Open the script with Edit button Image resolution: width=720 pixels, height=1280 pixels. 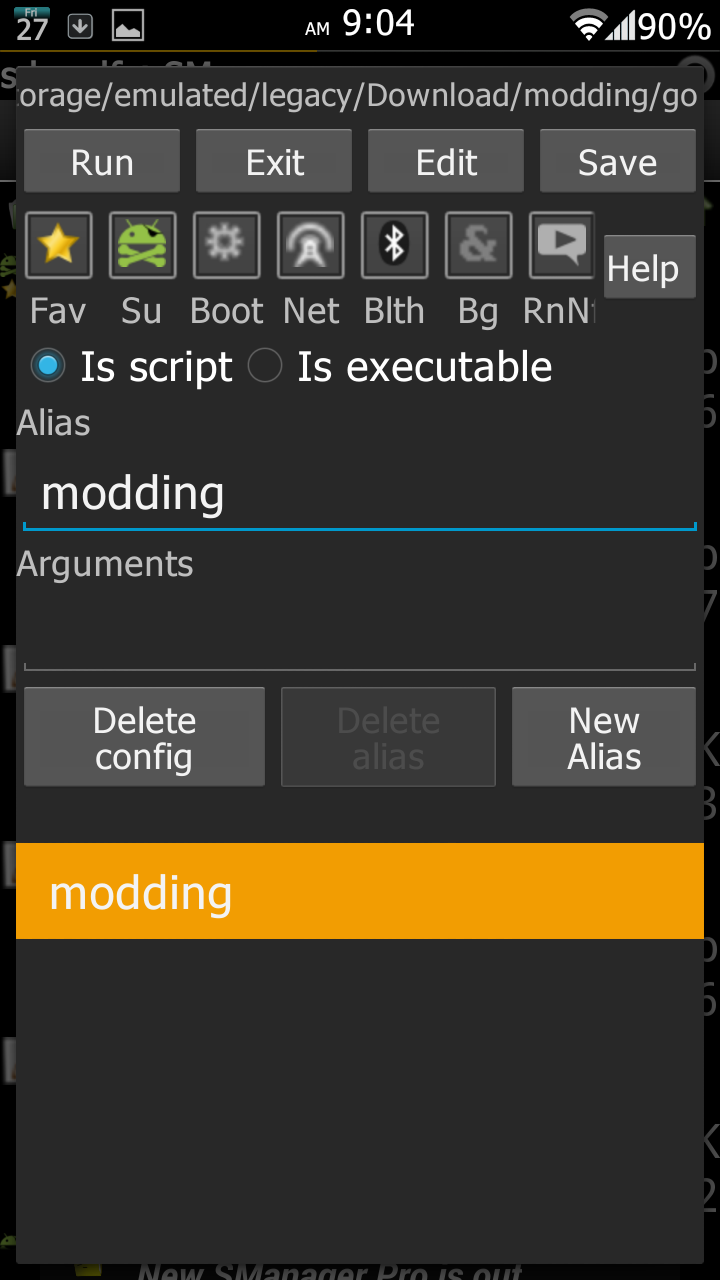click(x=446, y=162)
